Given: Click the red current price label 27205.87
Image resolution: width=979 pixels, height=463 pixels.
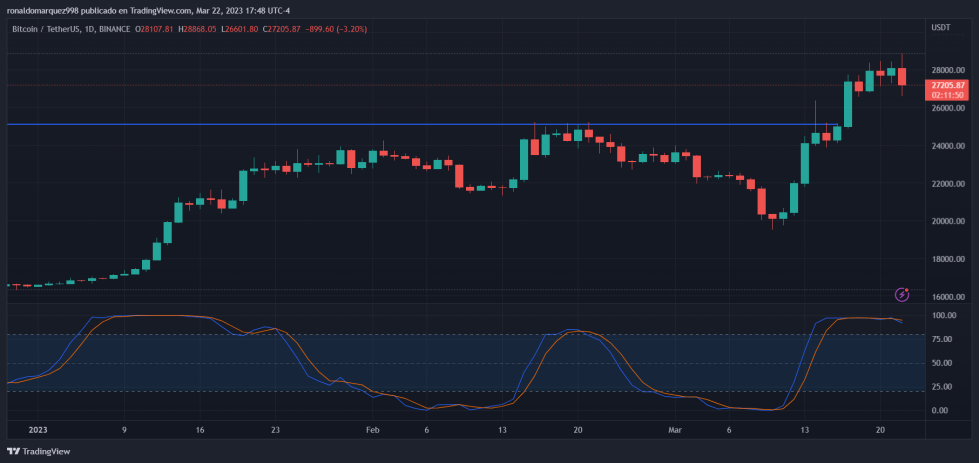Looking at the screenshot, I should point(946,85).
